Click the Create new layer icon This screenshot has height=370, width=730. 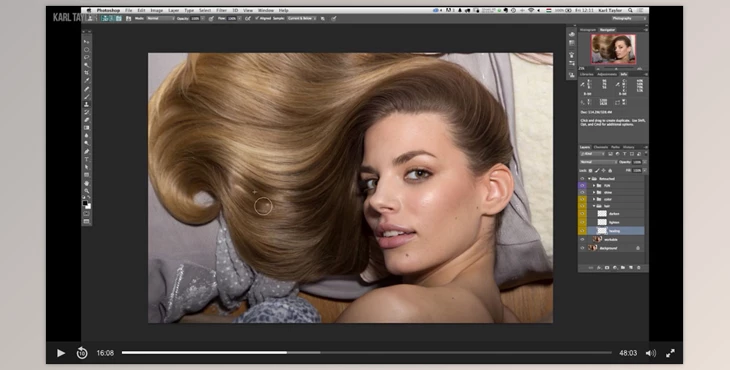(631, 268)
